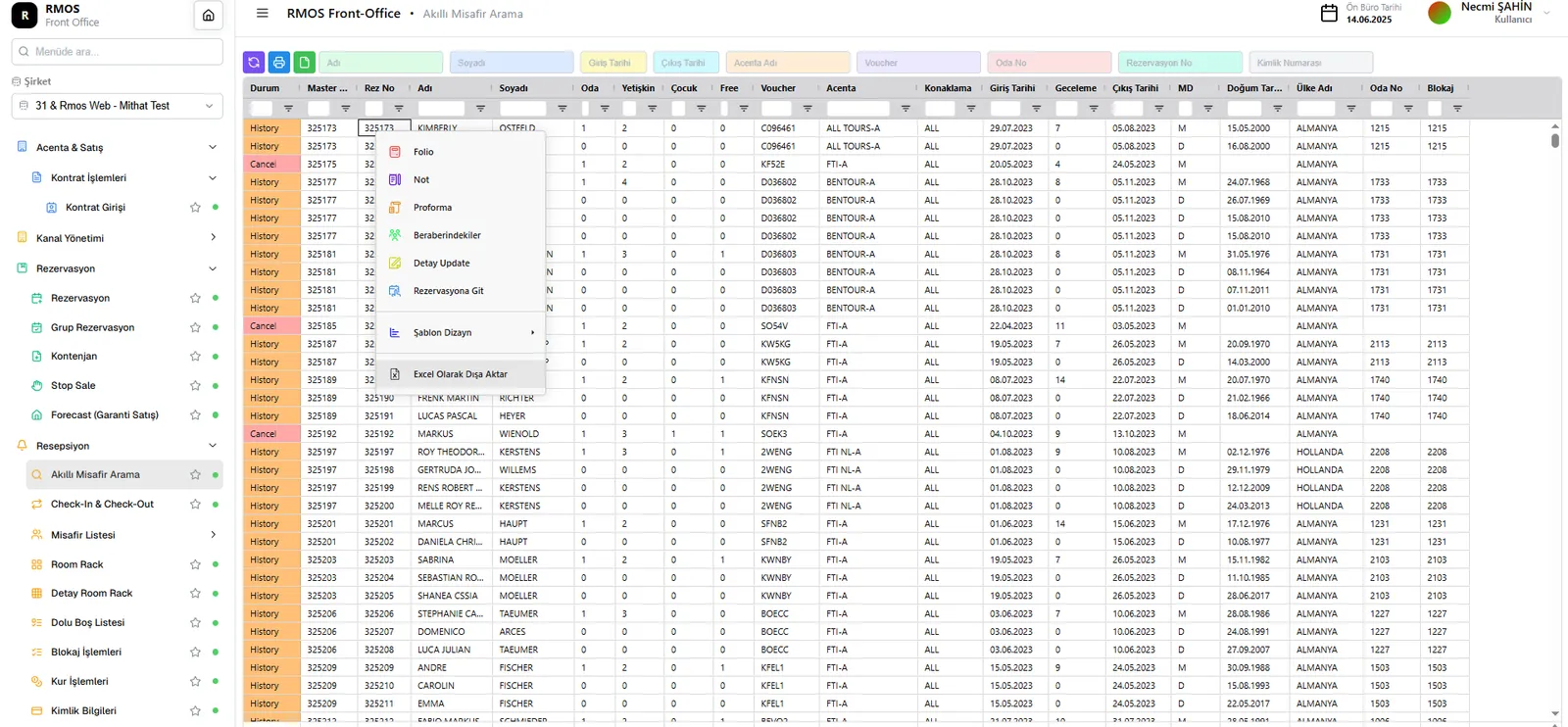Open the user menu chevron beside Kullanıcı
The width and height of the screenshot is (1568, 727).
pos(1546,13)
